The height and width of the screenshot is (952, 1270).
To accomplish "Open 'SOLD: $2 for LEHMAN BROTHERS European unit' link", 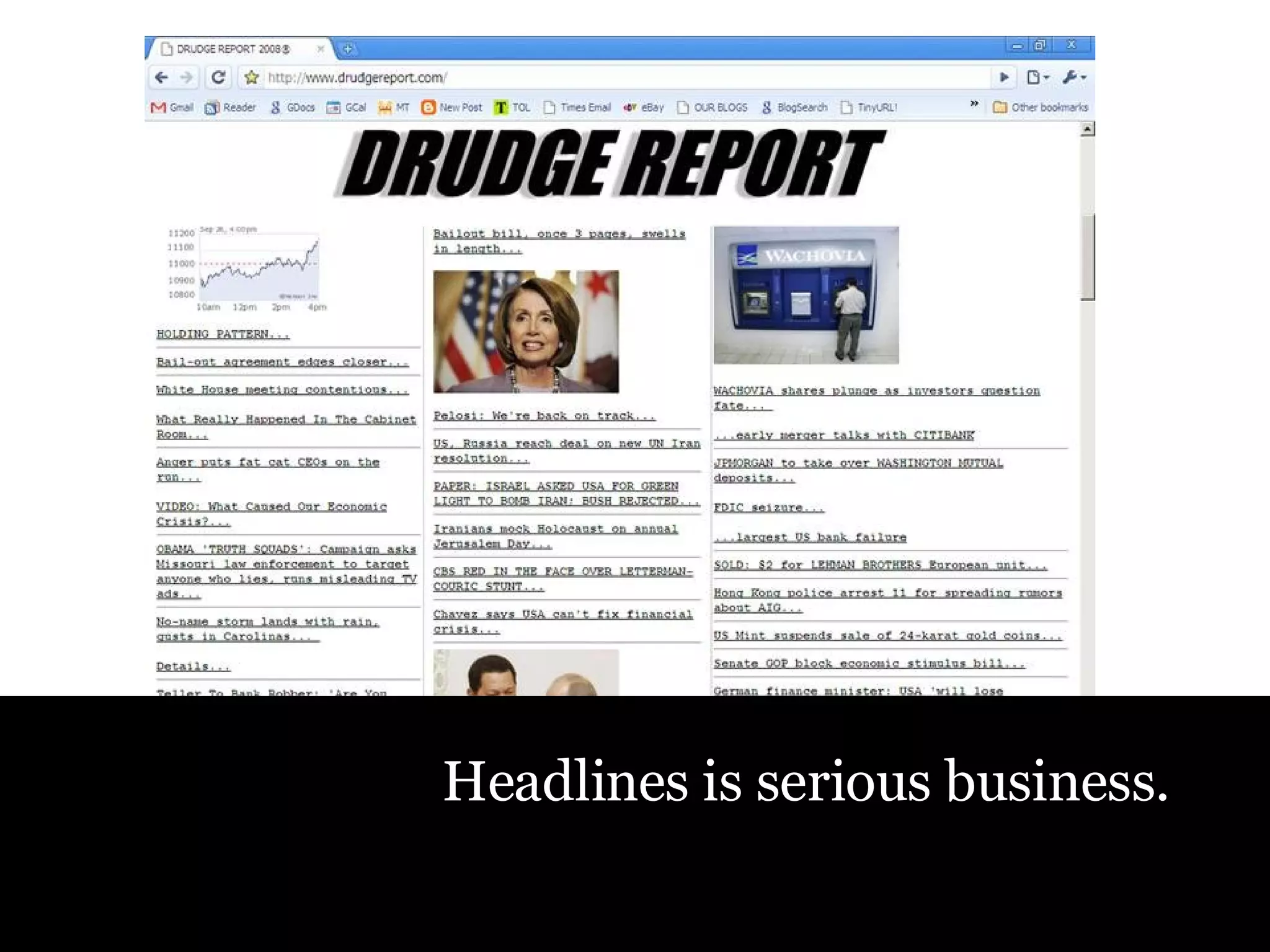I will 881,565.
